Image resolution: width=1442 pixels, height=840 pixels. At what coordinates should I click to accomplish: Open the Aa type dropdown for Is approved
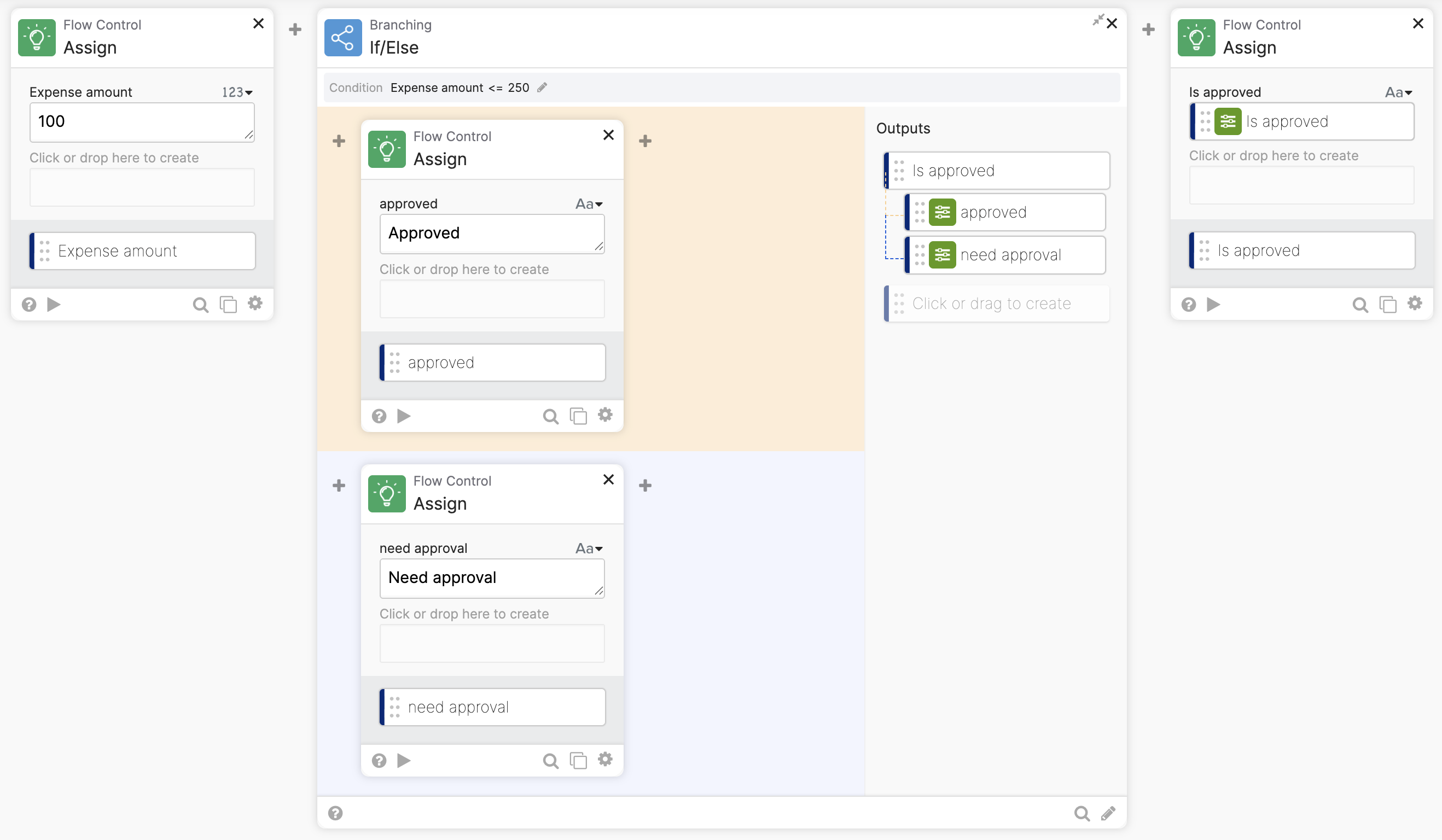(1399, 92)
